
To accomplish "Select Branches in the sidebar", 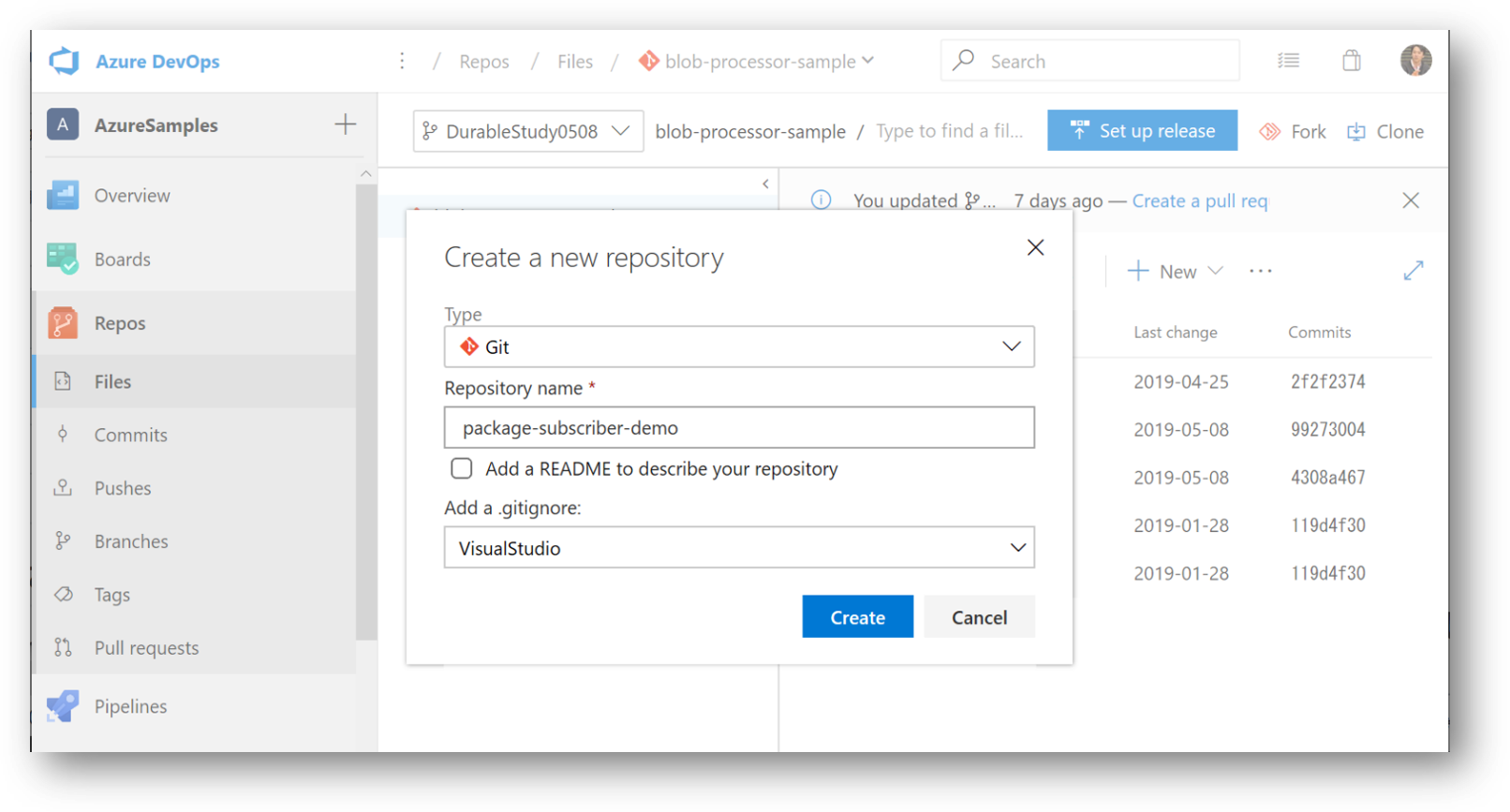I will click(x=131, y=541).
